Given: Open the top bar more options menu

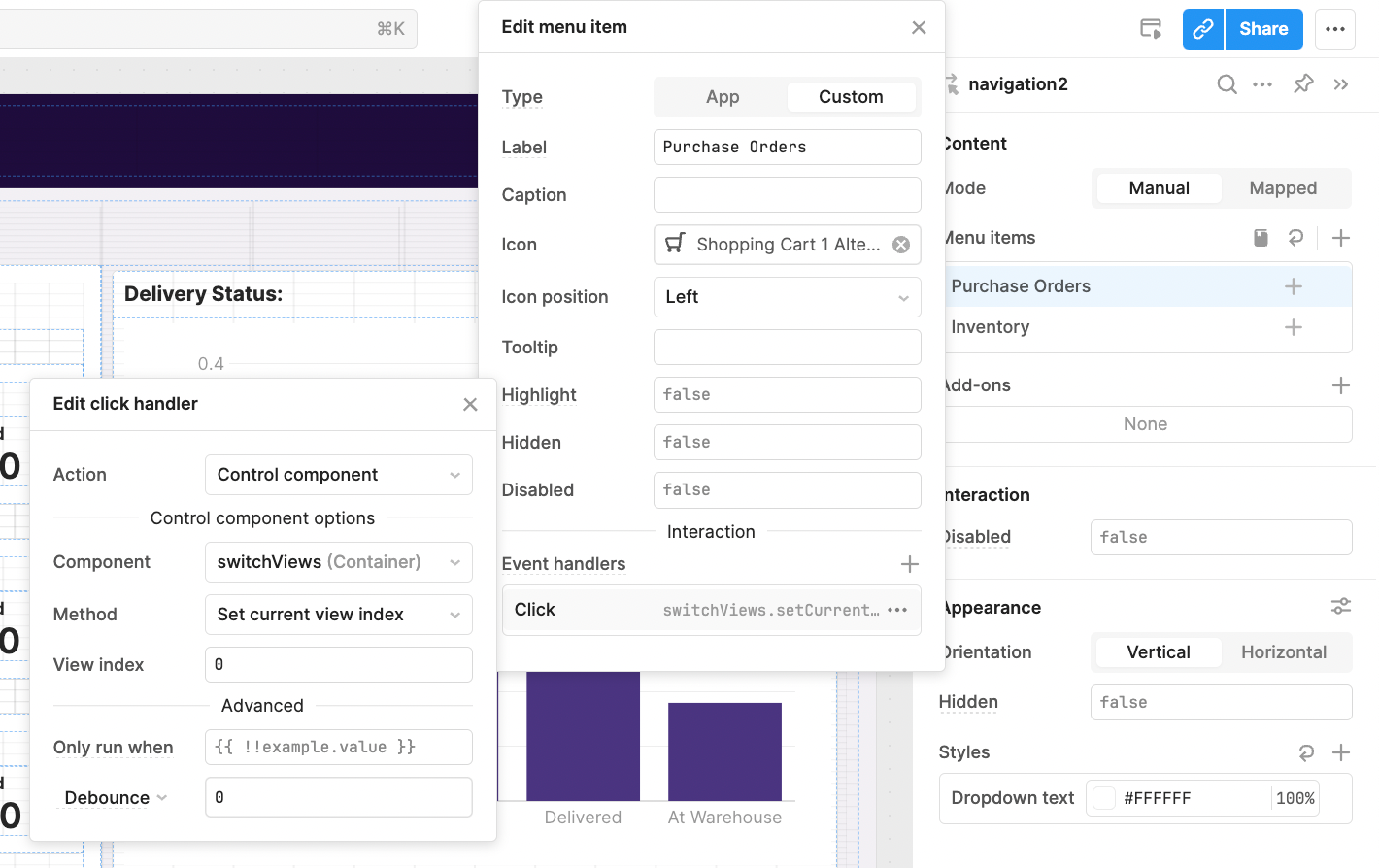Looking at the screenshot, I should [x=1335, y=29].
